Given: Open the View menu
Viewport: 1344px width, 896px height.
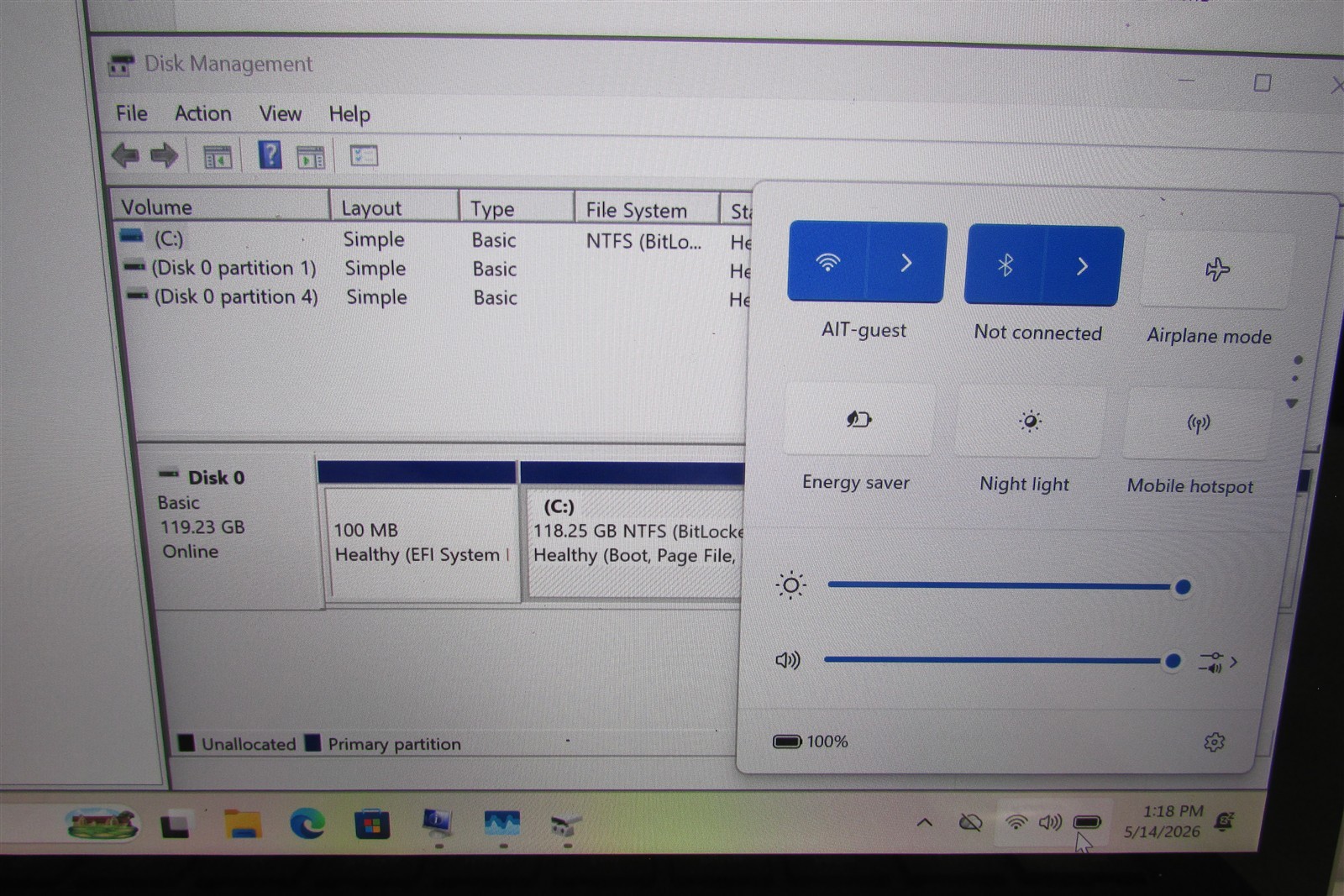Looking at the screenshot, I should coord(280,113).
